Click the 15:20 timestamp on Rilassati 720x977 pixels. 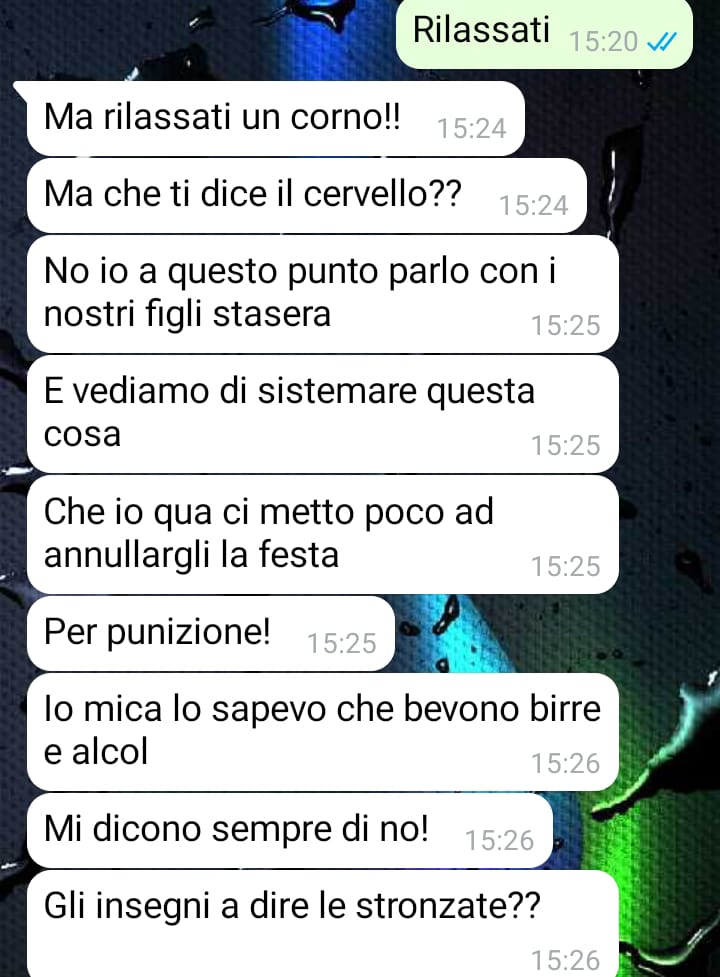[x=604, y=42]
